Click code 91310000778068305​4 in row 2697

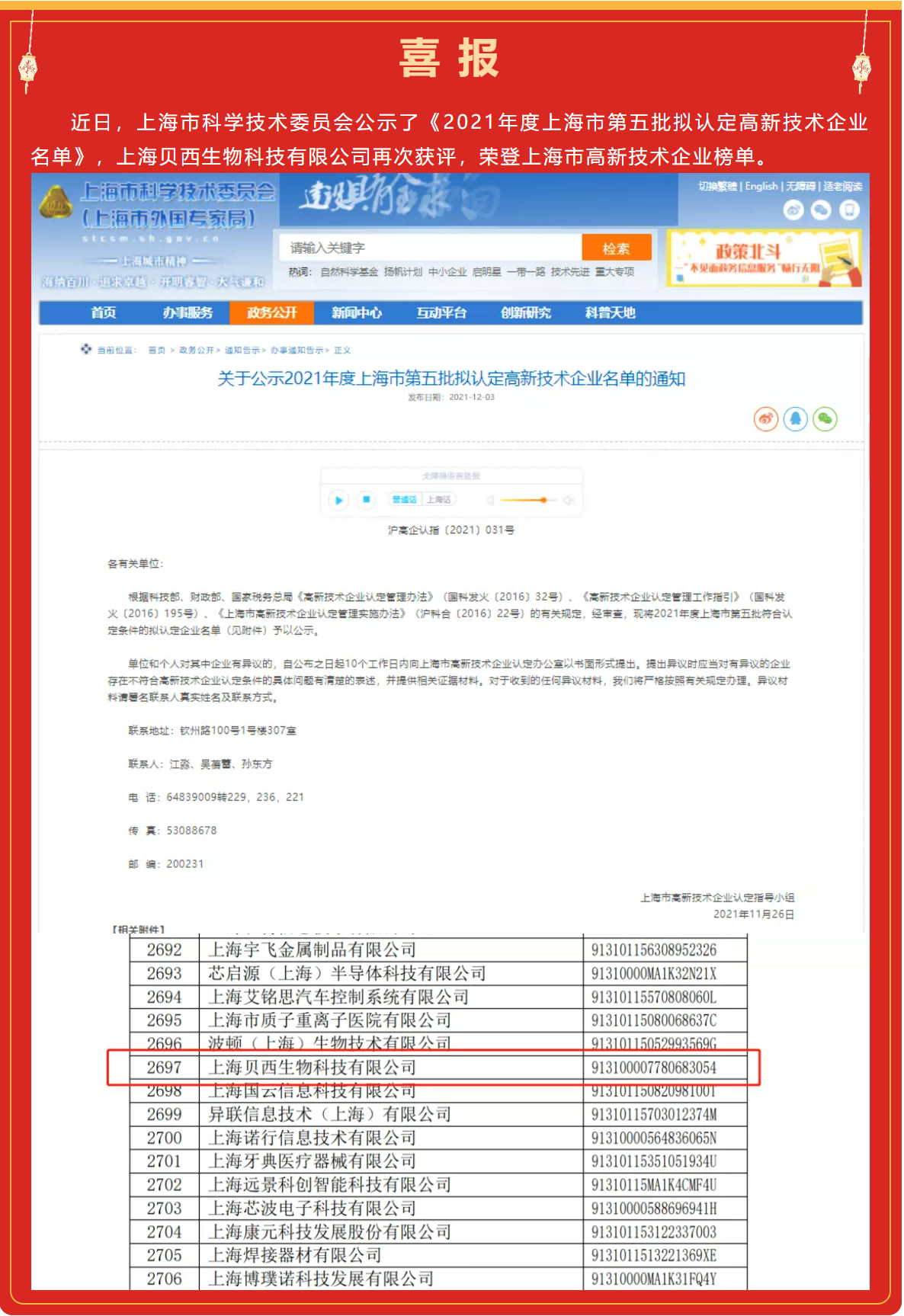654,1068
